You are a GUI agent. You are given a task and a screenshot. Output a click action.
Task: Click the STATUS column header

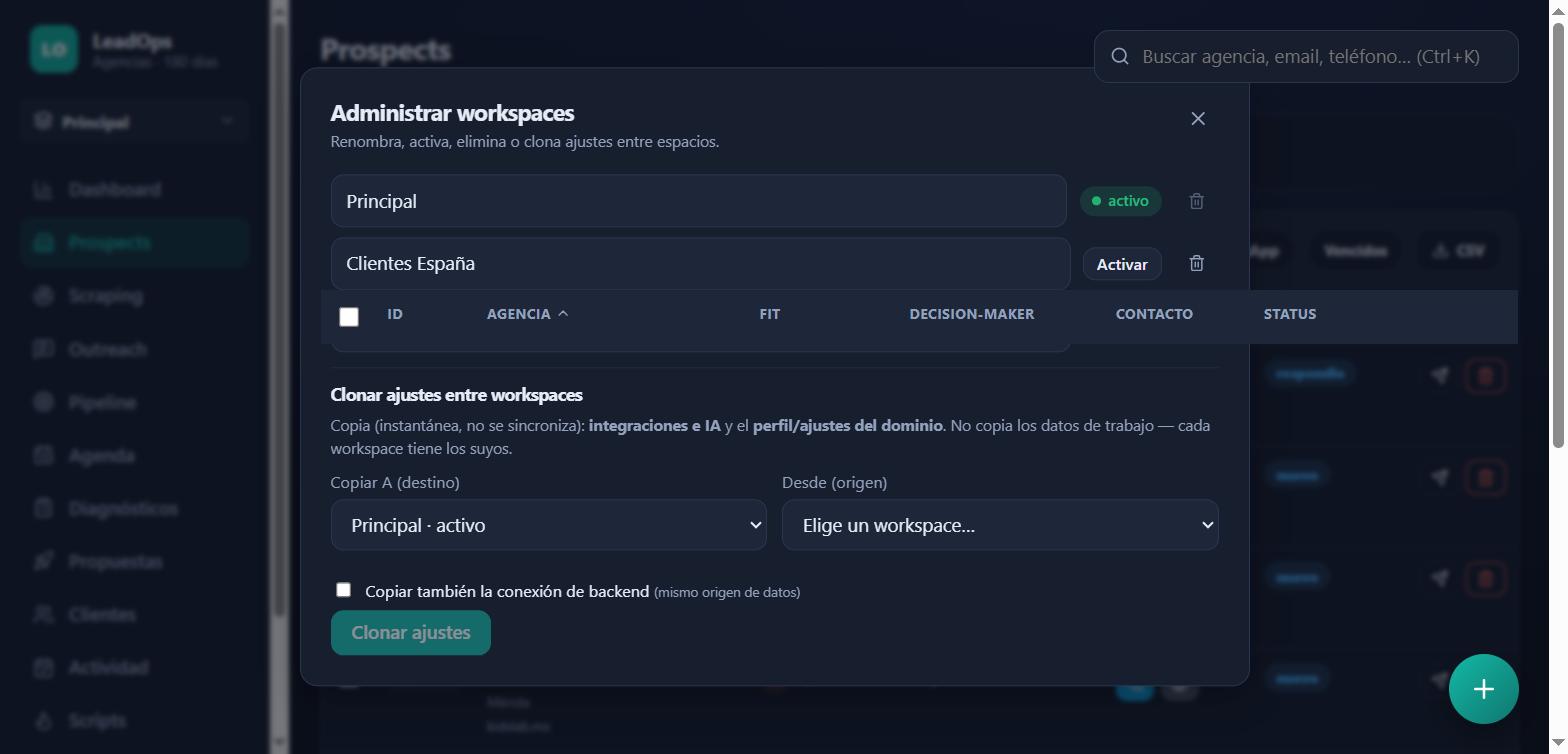1290,314
